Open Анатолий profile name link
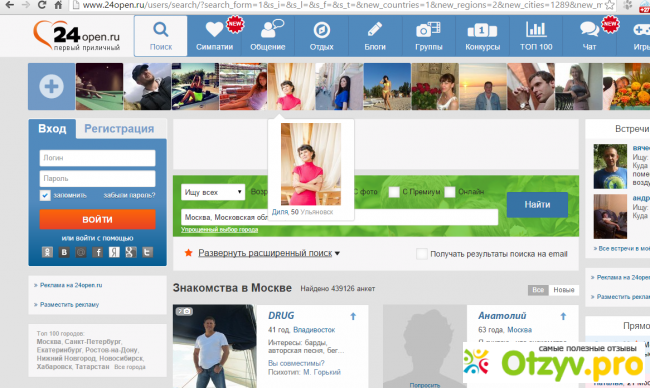650x388 pixels. (x=502, y=316)
